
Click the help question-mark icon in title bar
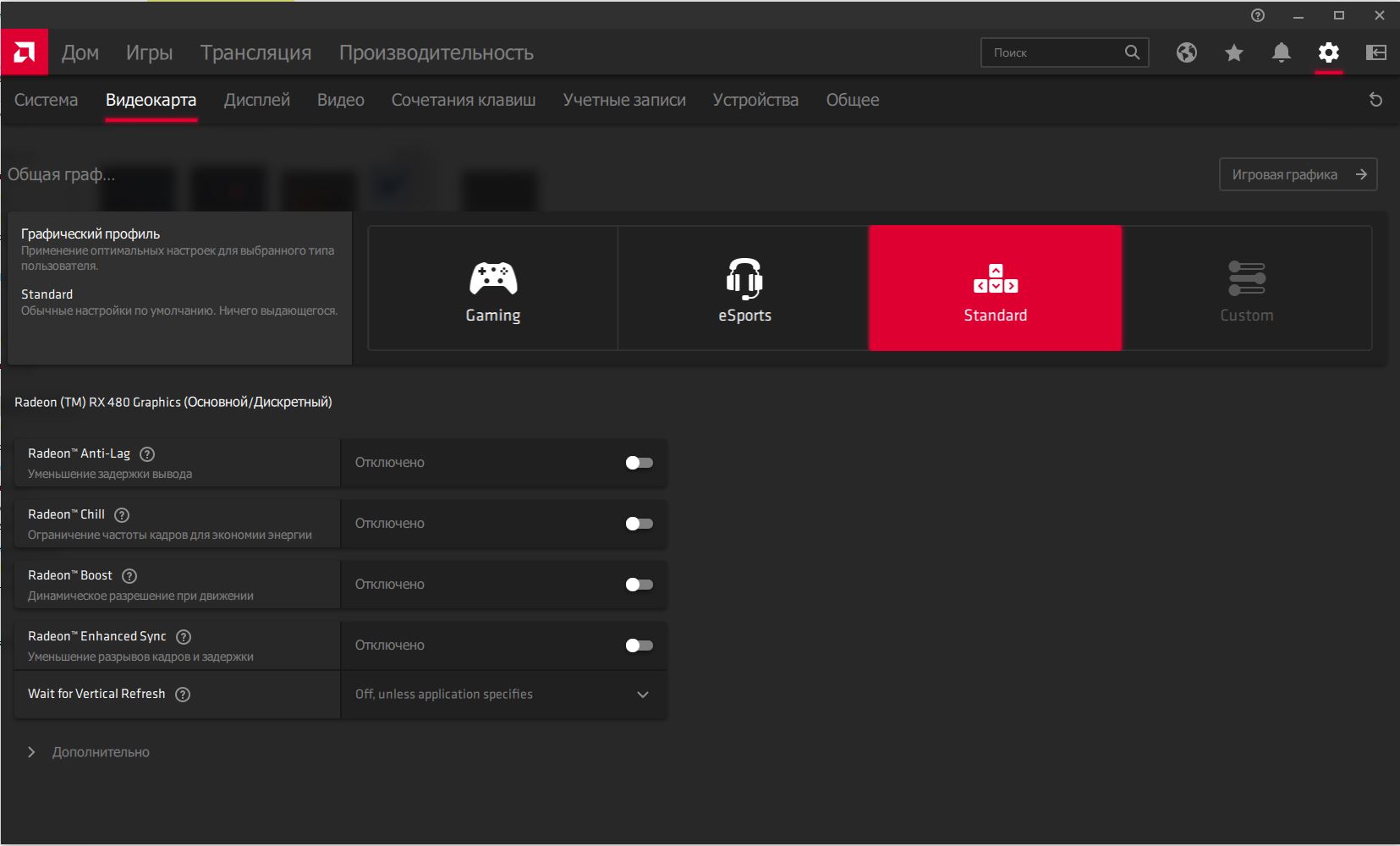click(x=1258, y=15)
